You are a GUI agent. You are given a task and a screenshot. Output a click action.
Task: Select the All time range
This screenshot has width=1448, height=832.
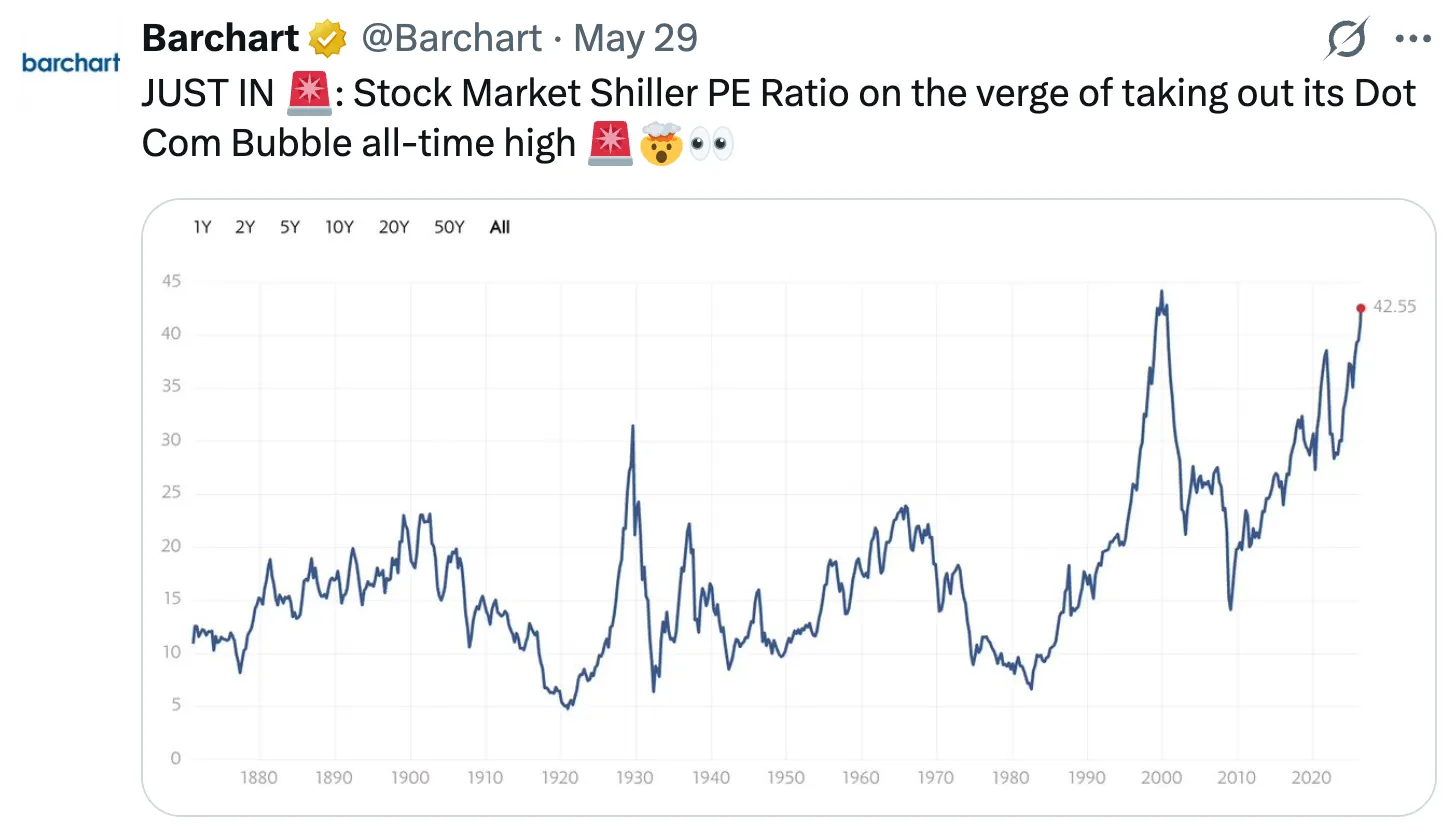click(500, 227)
